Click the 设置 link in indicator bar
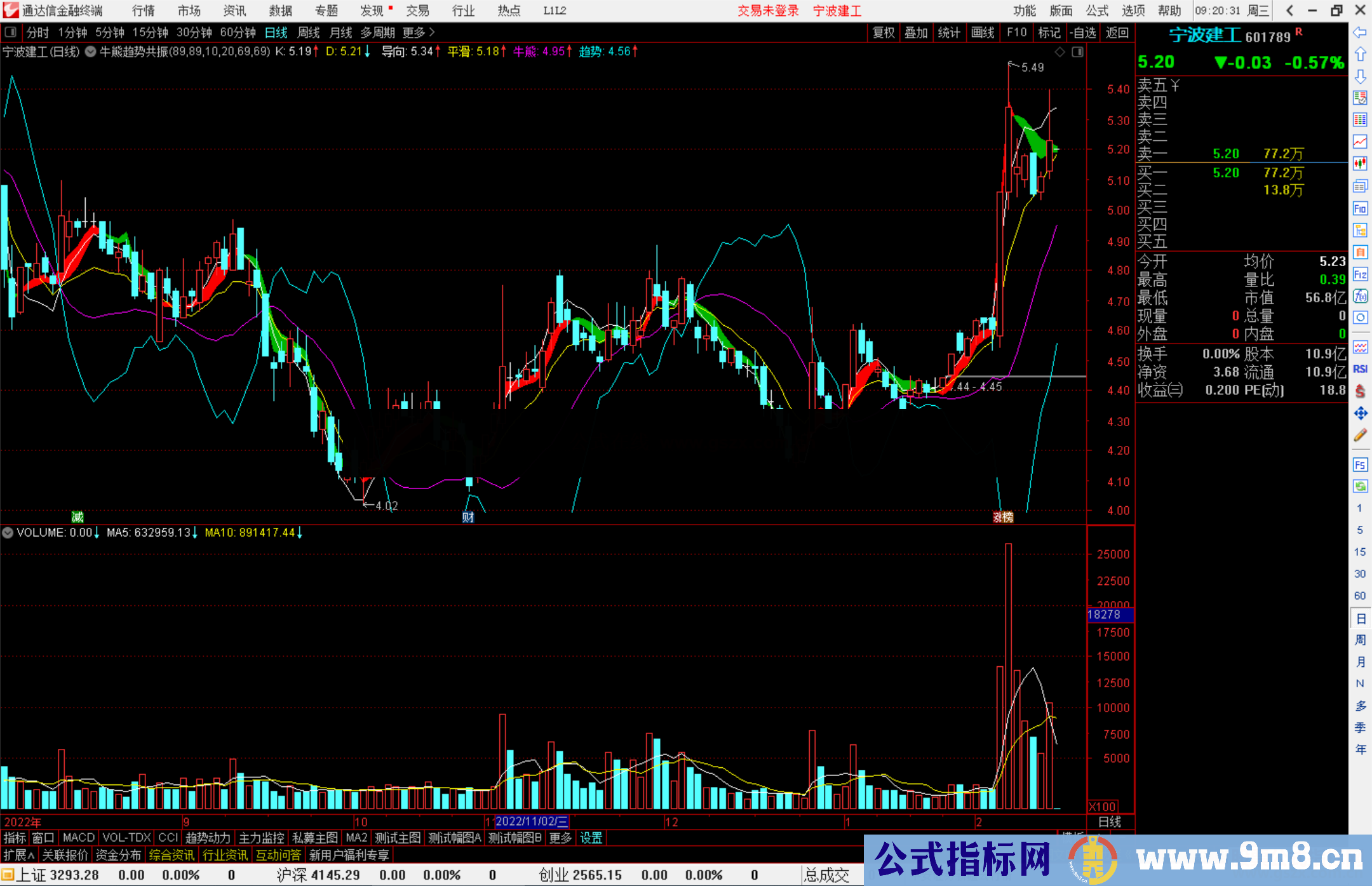This screenshot has height=886, width=1372. 591,838
